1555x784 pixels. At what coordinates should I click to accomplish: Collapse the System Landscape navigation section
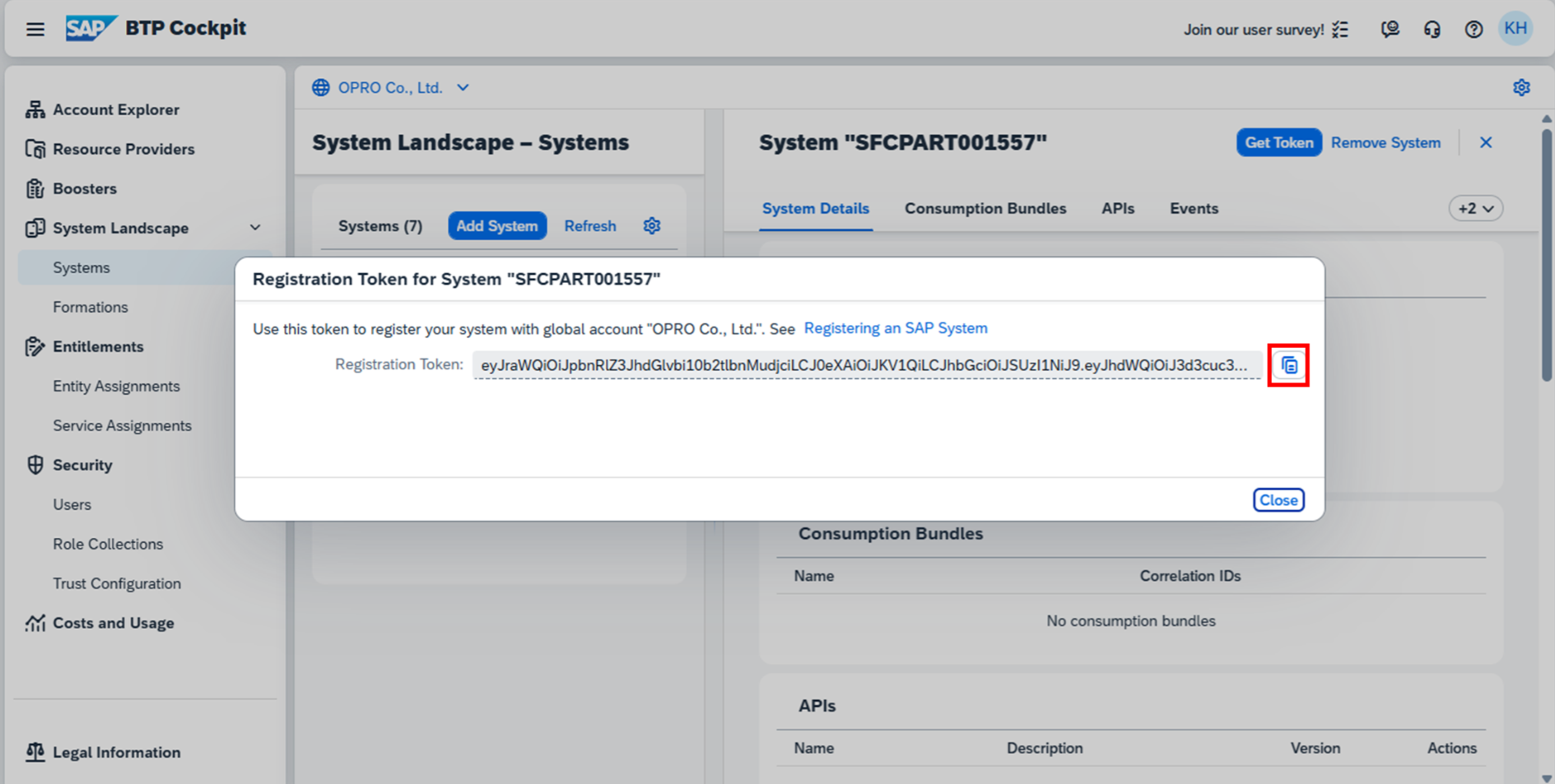[x=255, y=228]
